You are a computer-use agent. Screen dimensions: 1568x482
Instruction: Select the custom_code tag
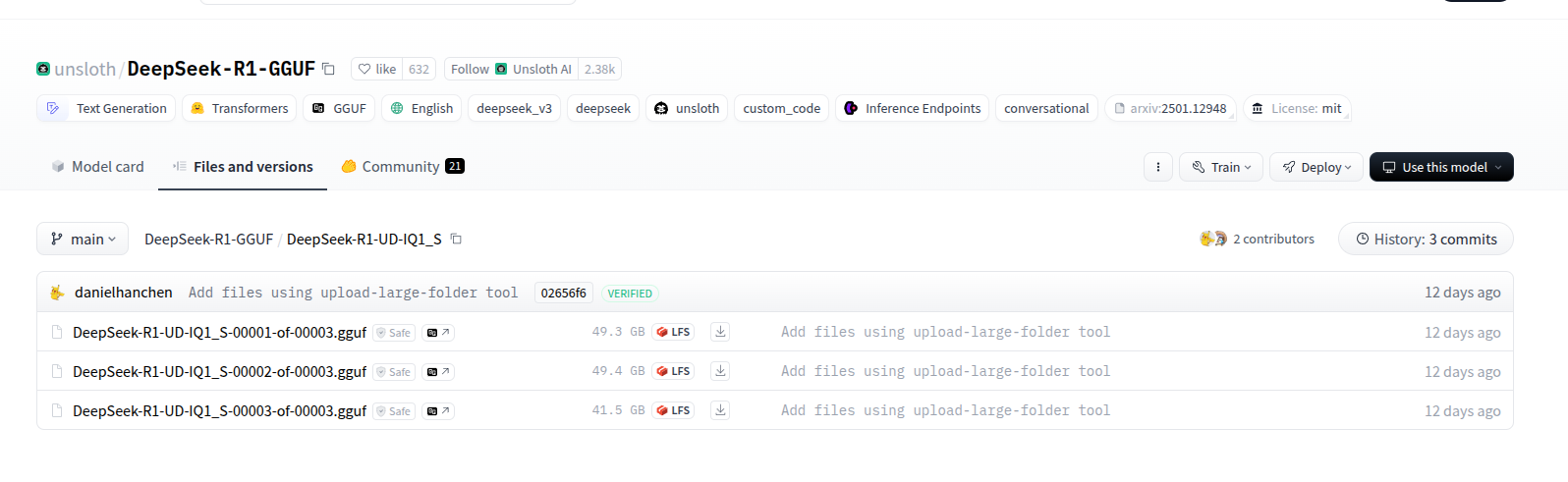[x=782, y=108]
